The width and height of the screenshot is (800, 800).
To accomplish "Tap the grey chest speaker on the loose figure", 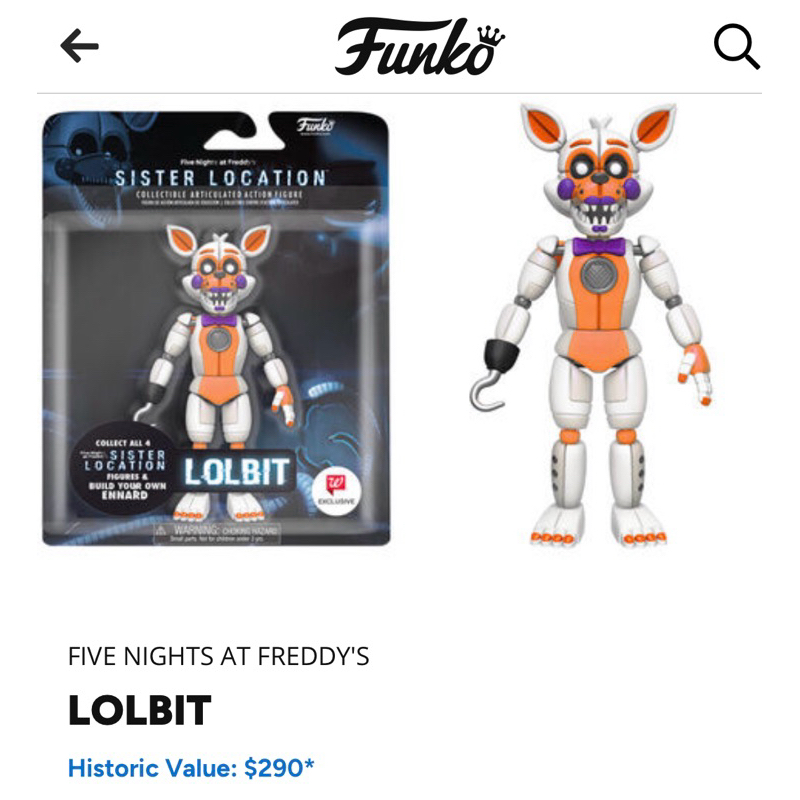I will pyautogui.click(x=598, y=276).
